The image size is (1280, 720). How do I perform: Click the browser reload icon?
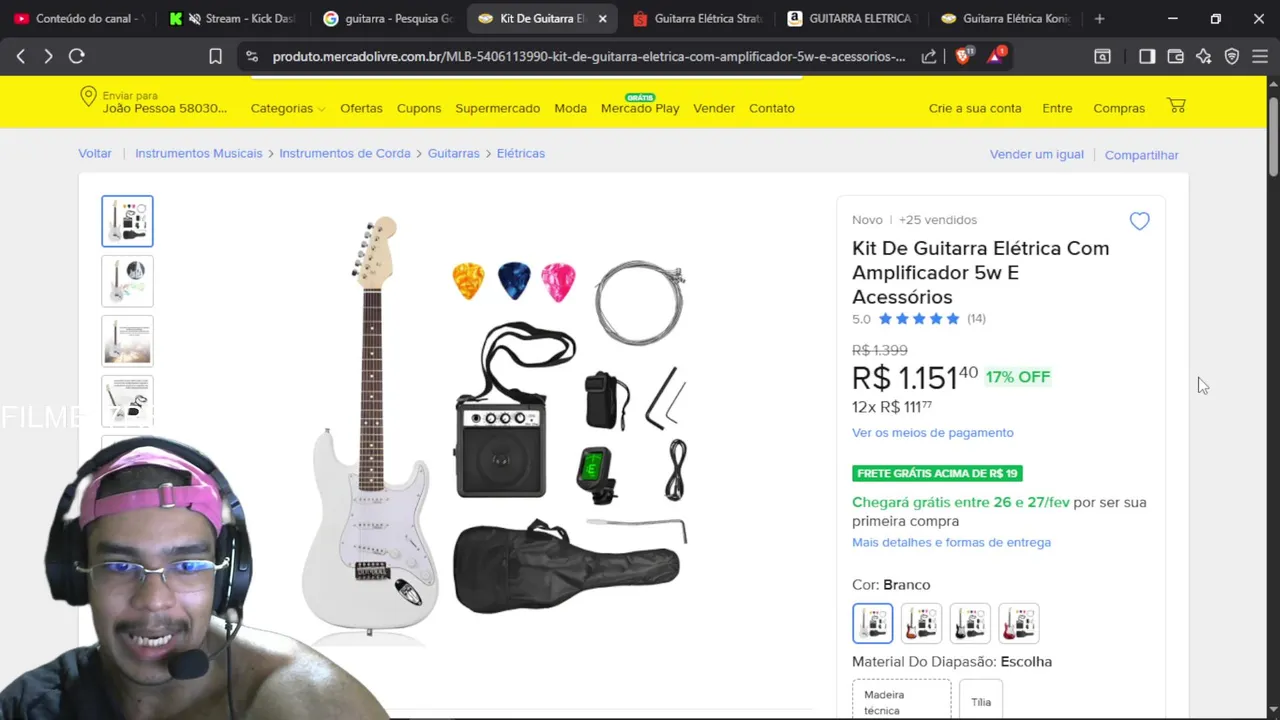click(76, 56)
